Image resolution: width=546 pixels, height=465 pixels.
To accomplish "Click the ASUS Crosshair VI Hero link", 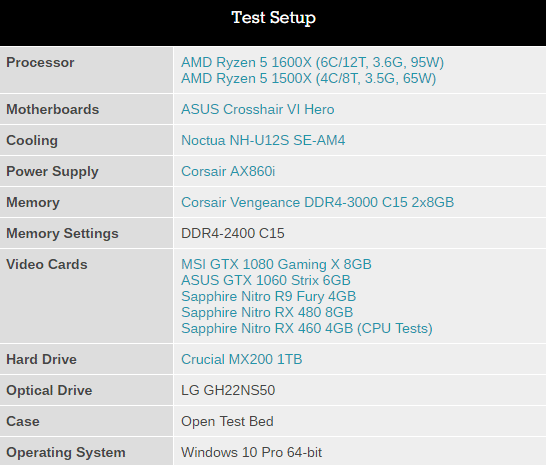I will 258,109.
